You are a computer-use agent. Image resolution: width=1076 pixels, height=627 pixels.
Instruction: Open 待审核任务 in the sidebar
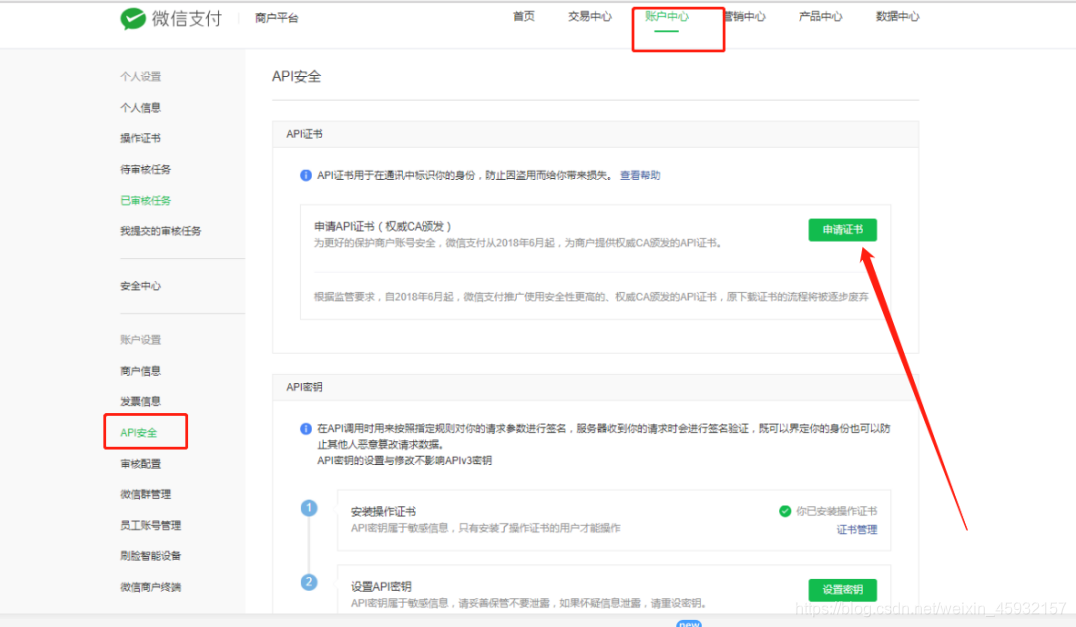[145, 169]
